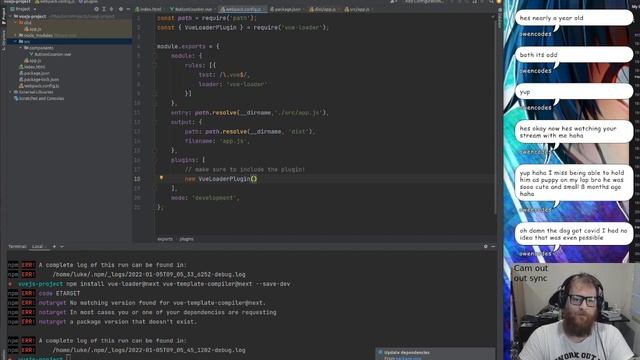The width and height of the screenshot is (640, 360).
Task: Add a new terminal session with plus
Action: 54,247
